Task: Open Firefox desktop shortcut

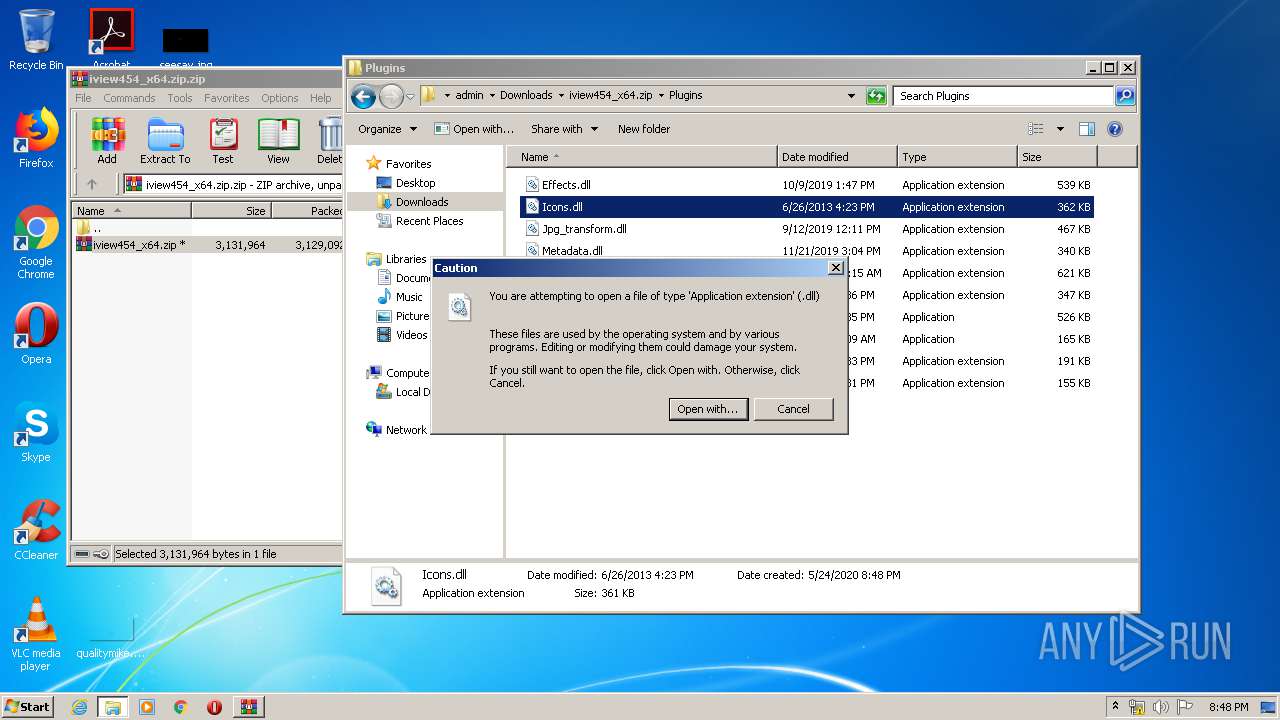Action: pos(36,138)
